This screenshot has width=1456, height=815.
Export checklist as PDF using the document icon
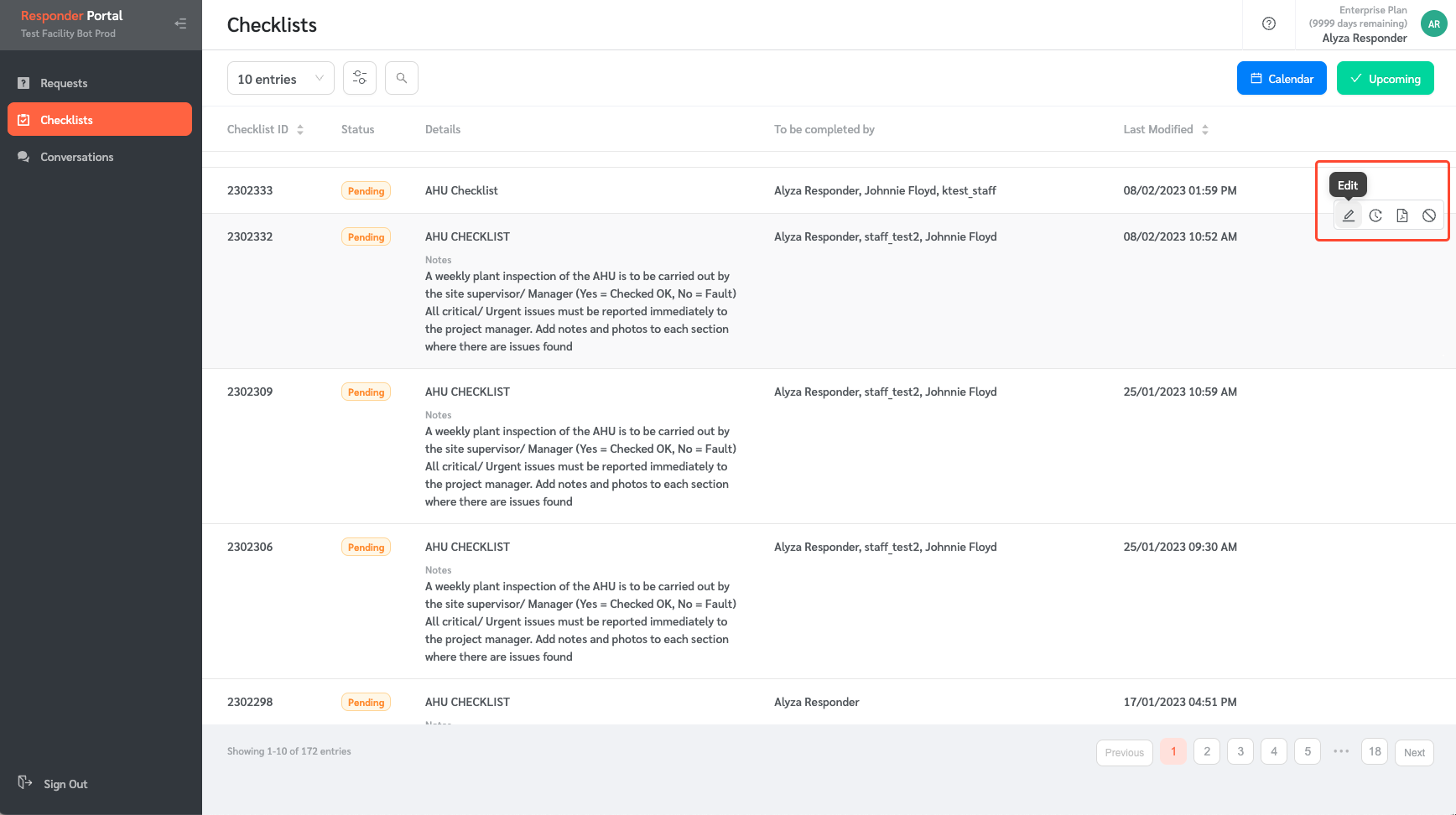click(1401, 215)
